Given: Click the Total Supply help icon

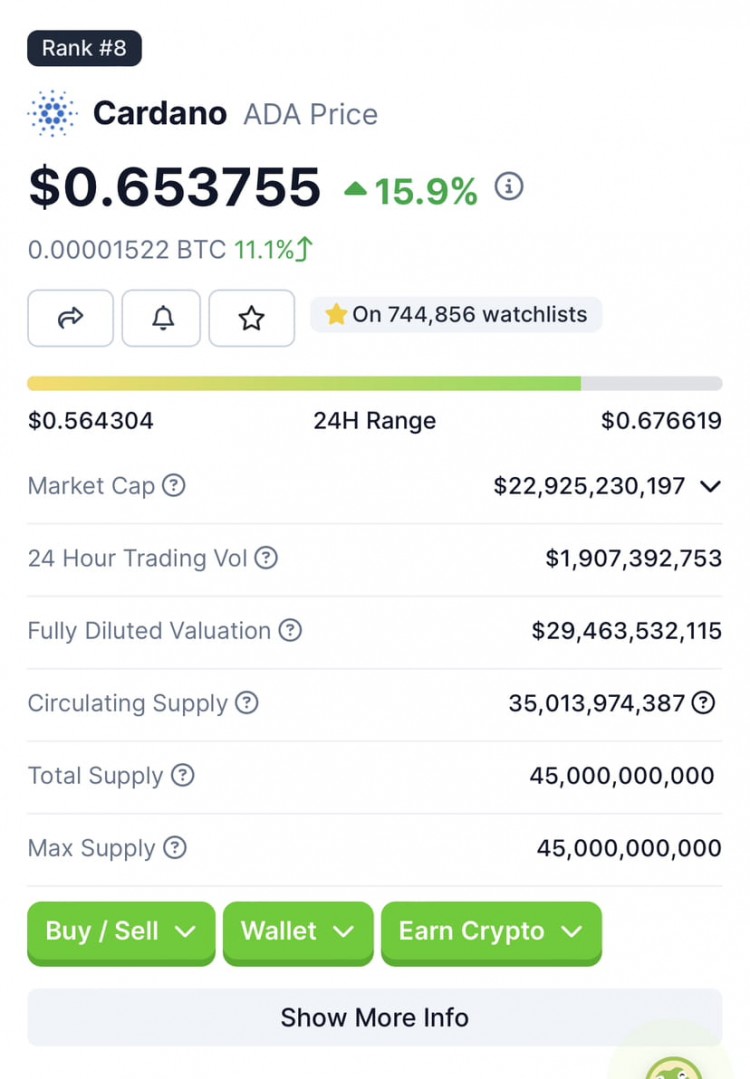Looking at the screenshot, I should pyautogui.click(x=182, y=776).
